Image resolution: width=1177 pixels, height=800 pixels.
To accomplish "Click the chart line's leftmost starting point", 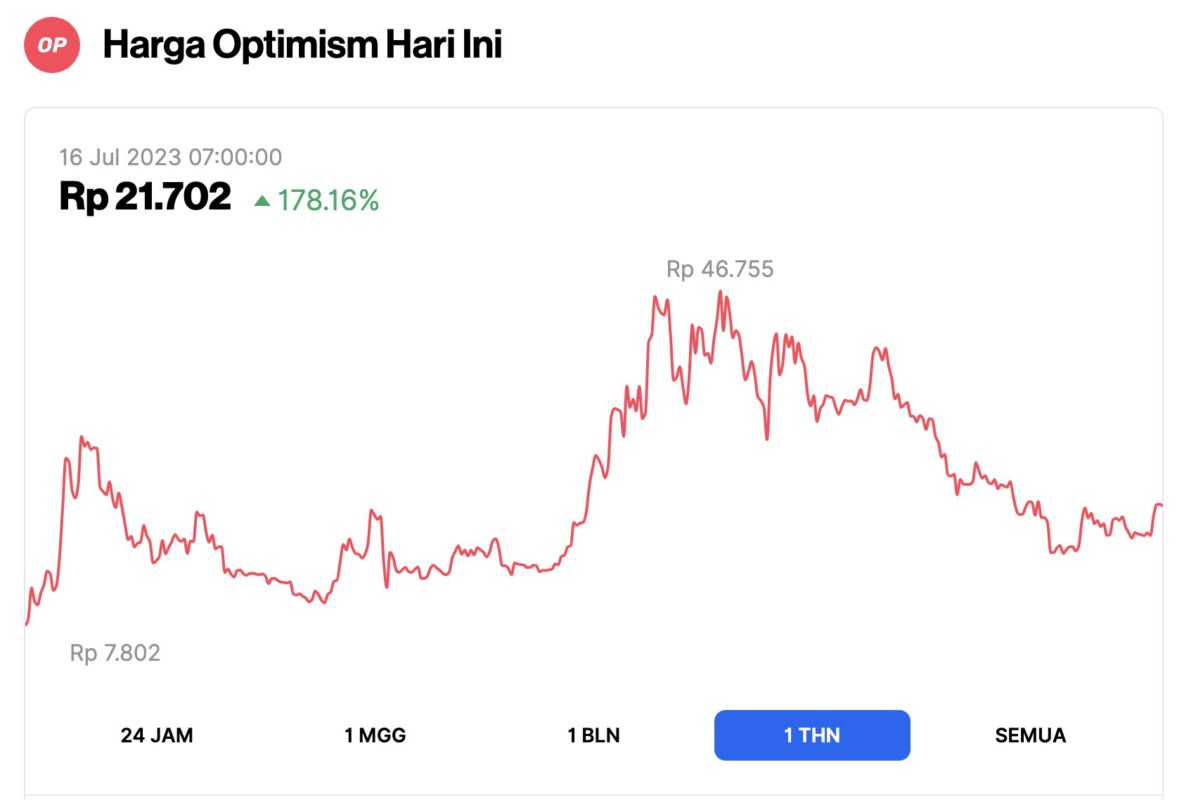I will (26, 624).
